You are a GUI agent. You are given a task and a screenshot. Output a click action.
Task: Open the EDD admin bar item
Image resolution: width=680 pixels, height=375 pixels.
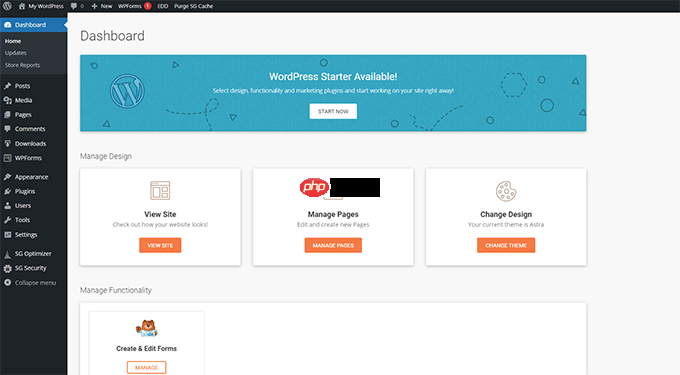(163, 6)
